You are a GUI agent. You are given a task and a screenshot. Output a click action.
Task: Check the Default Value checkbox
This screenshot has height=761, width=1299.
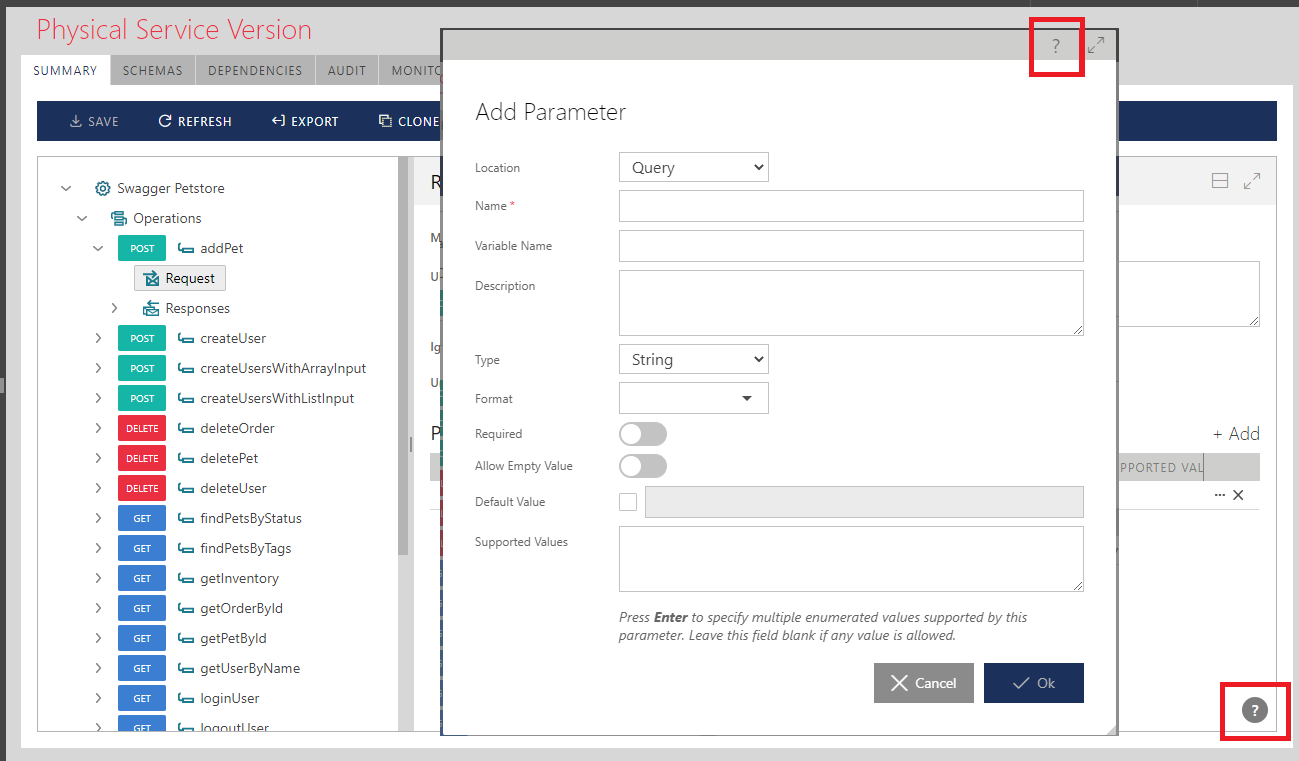(628, 502)
